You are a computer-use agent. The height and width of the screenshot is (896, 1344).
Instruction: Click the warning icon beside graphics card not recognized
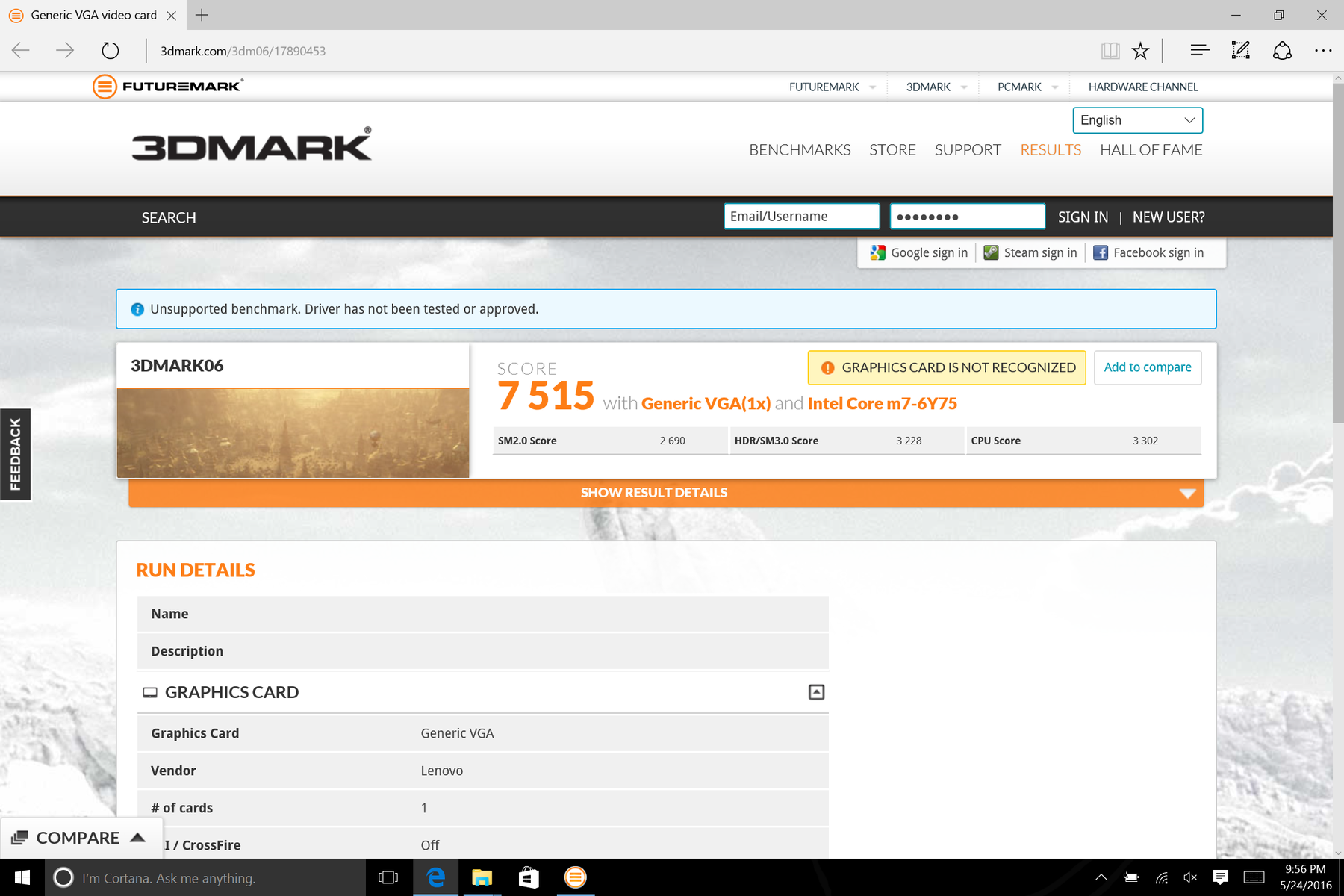(827, 367)
